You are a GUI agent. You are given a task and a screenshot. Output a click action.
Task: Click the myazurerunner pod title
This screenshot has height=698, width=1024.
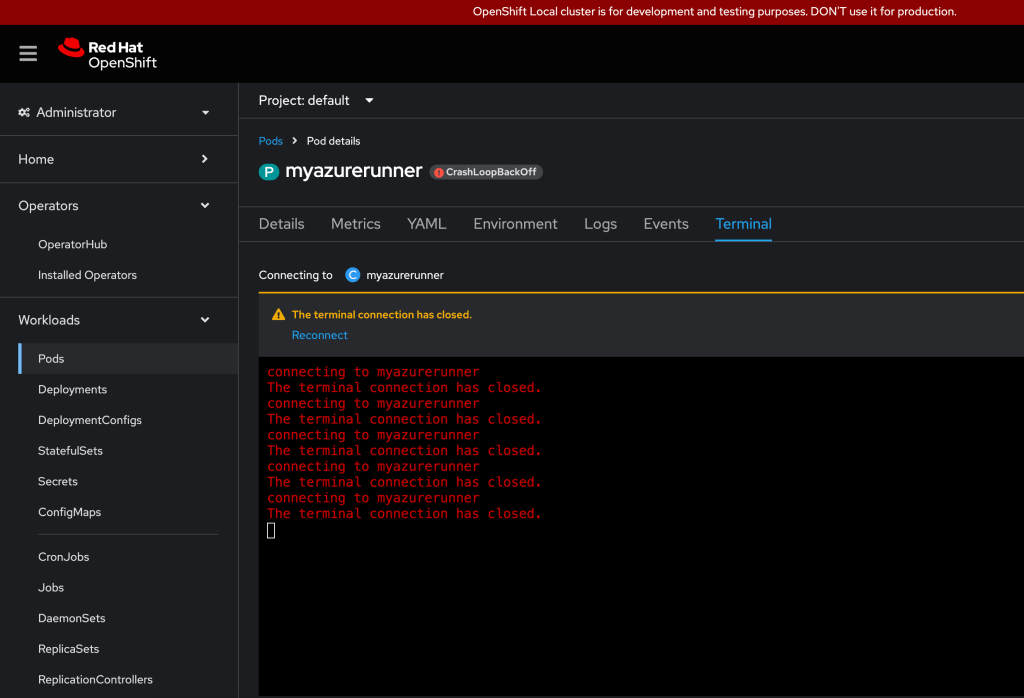pos(353,171)
